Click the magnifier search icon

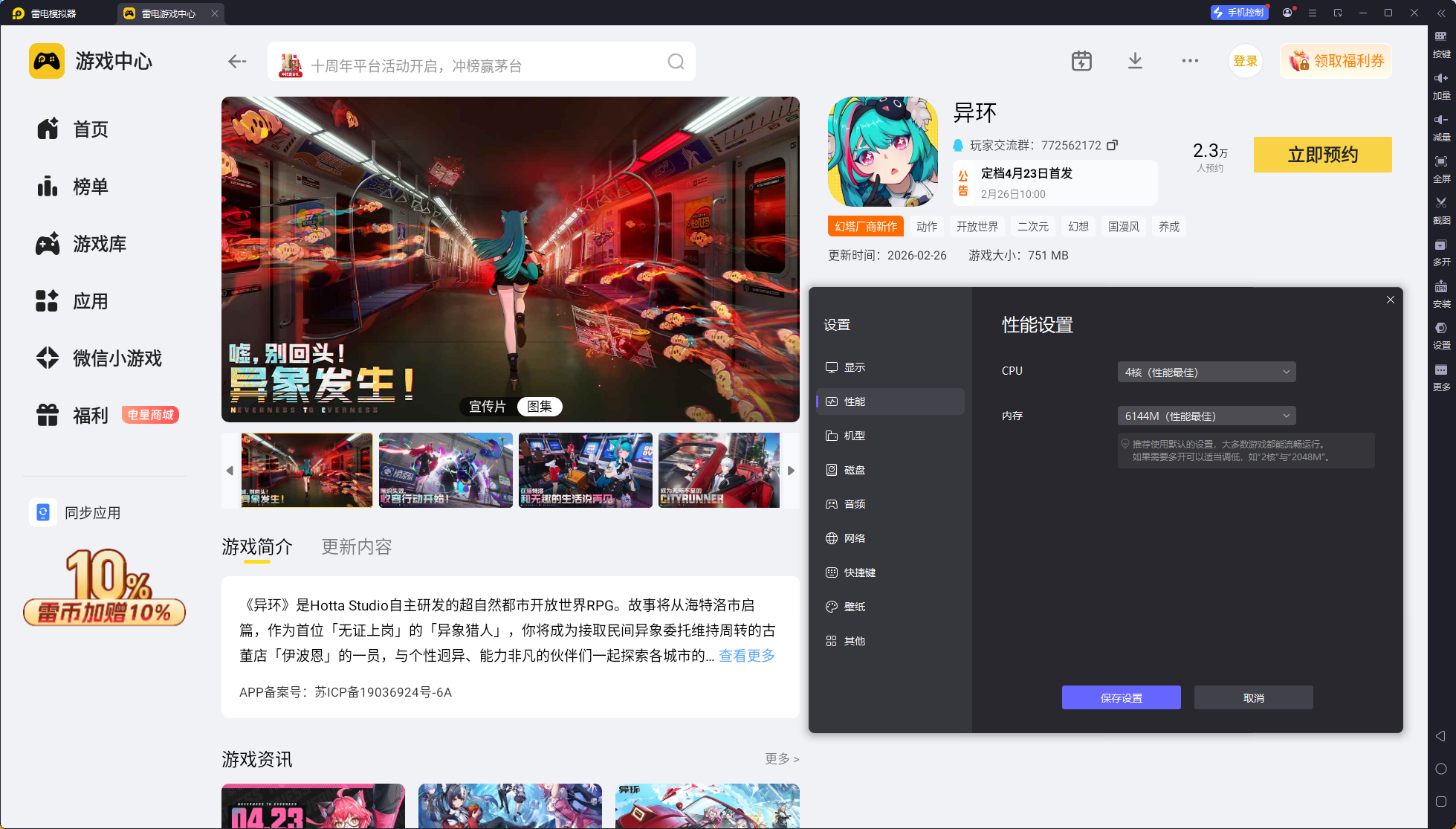676,62
